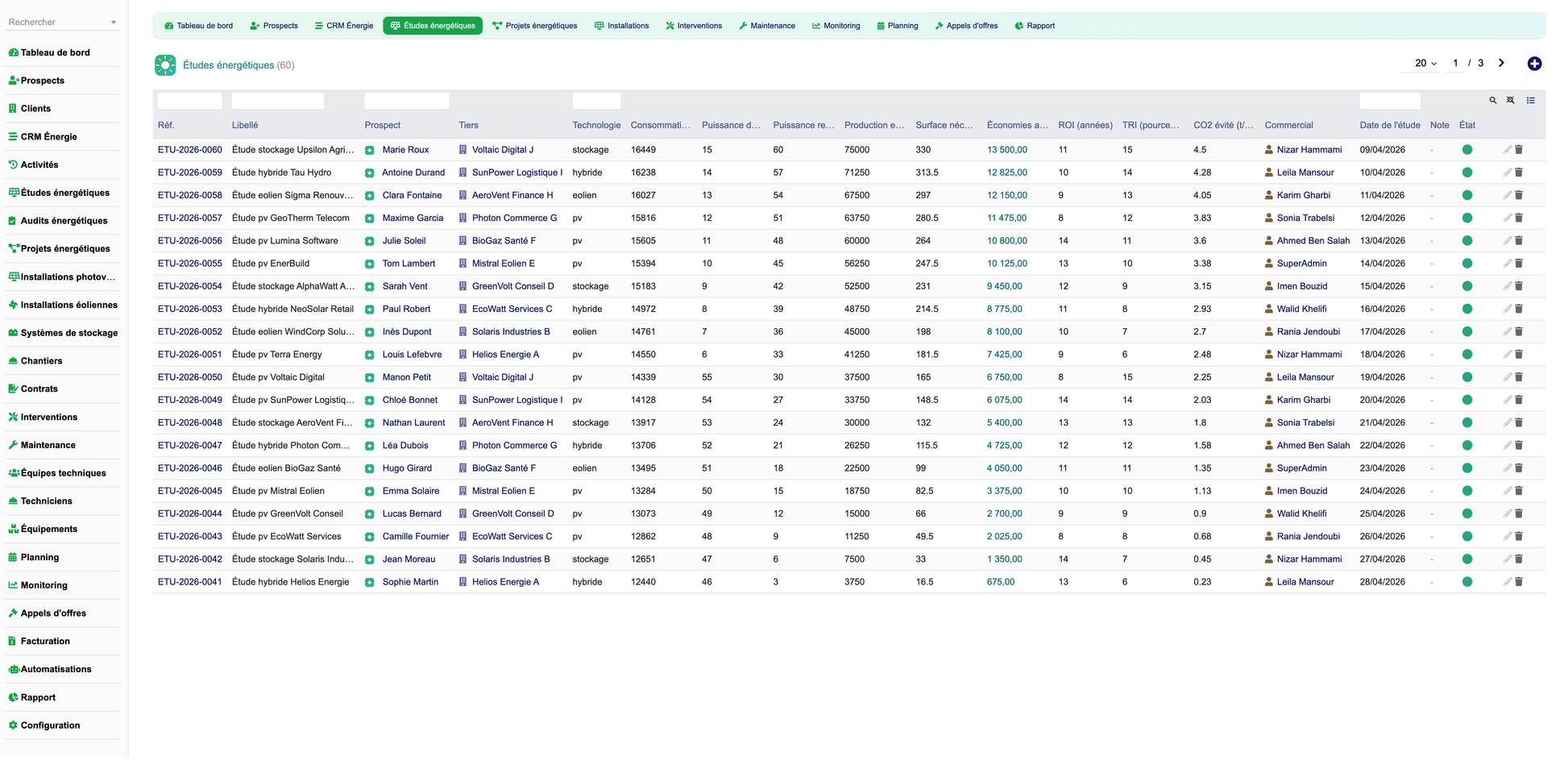Click the clear filters icon in table header

[x=1511, y=101]
